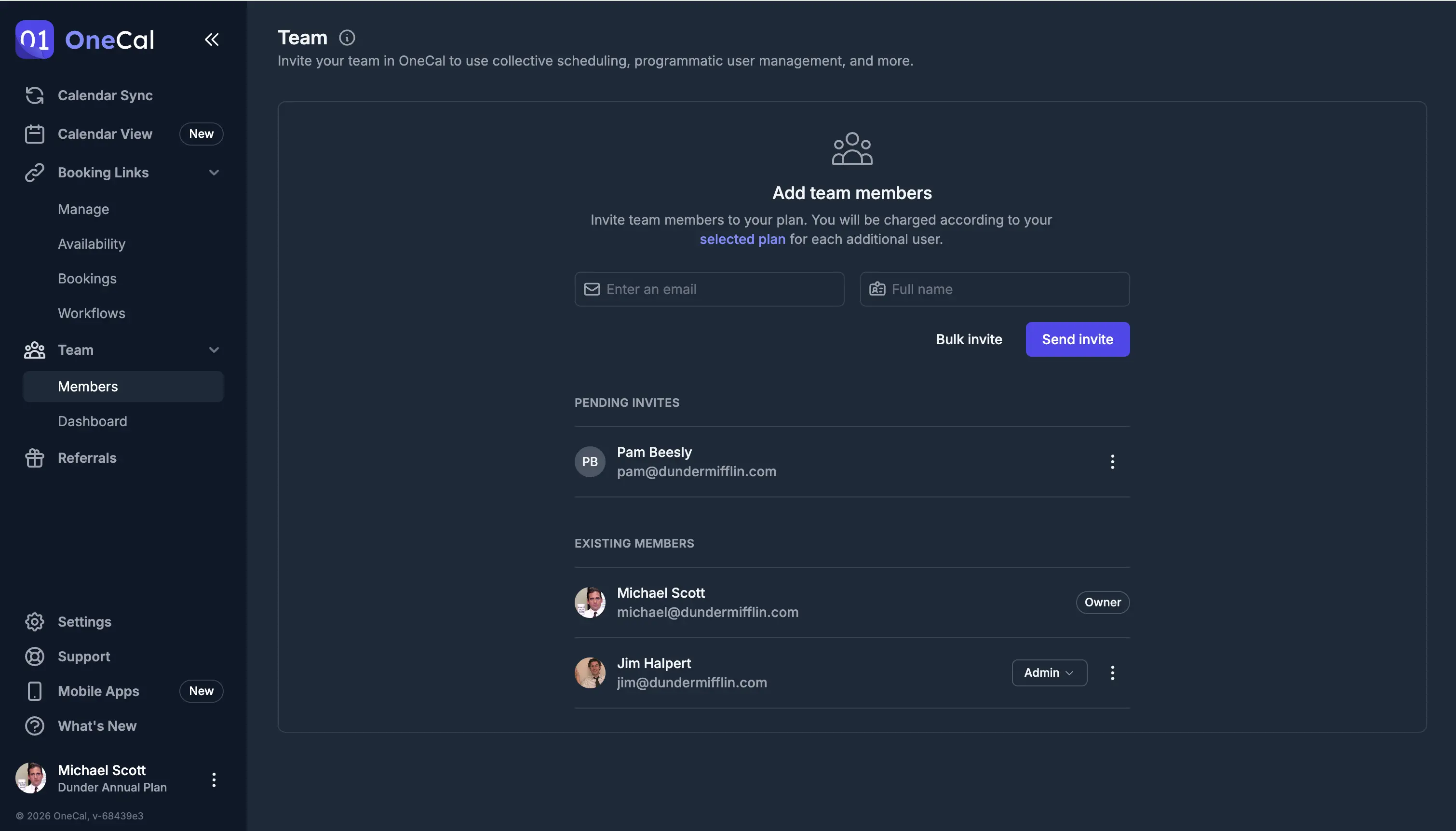Image resolution: width=1456 pixels, height=831 pixels.
Task: Collapse the Booking Links chevron
Action: click(x=214, y=173)
